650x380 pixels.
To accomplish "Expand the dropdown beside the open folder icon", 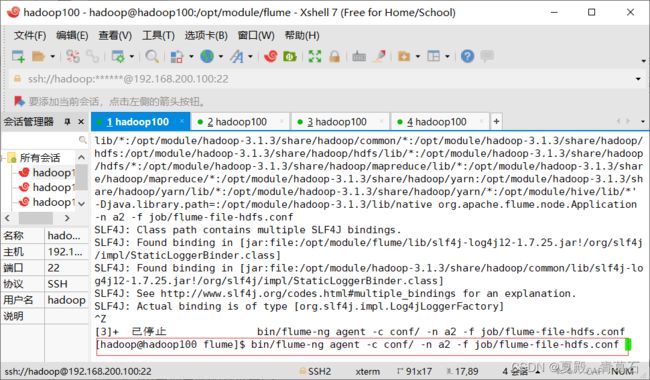I will tap(53, 56).
